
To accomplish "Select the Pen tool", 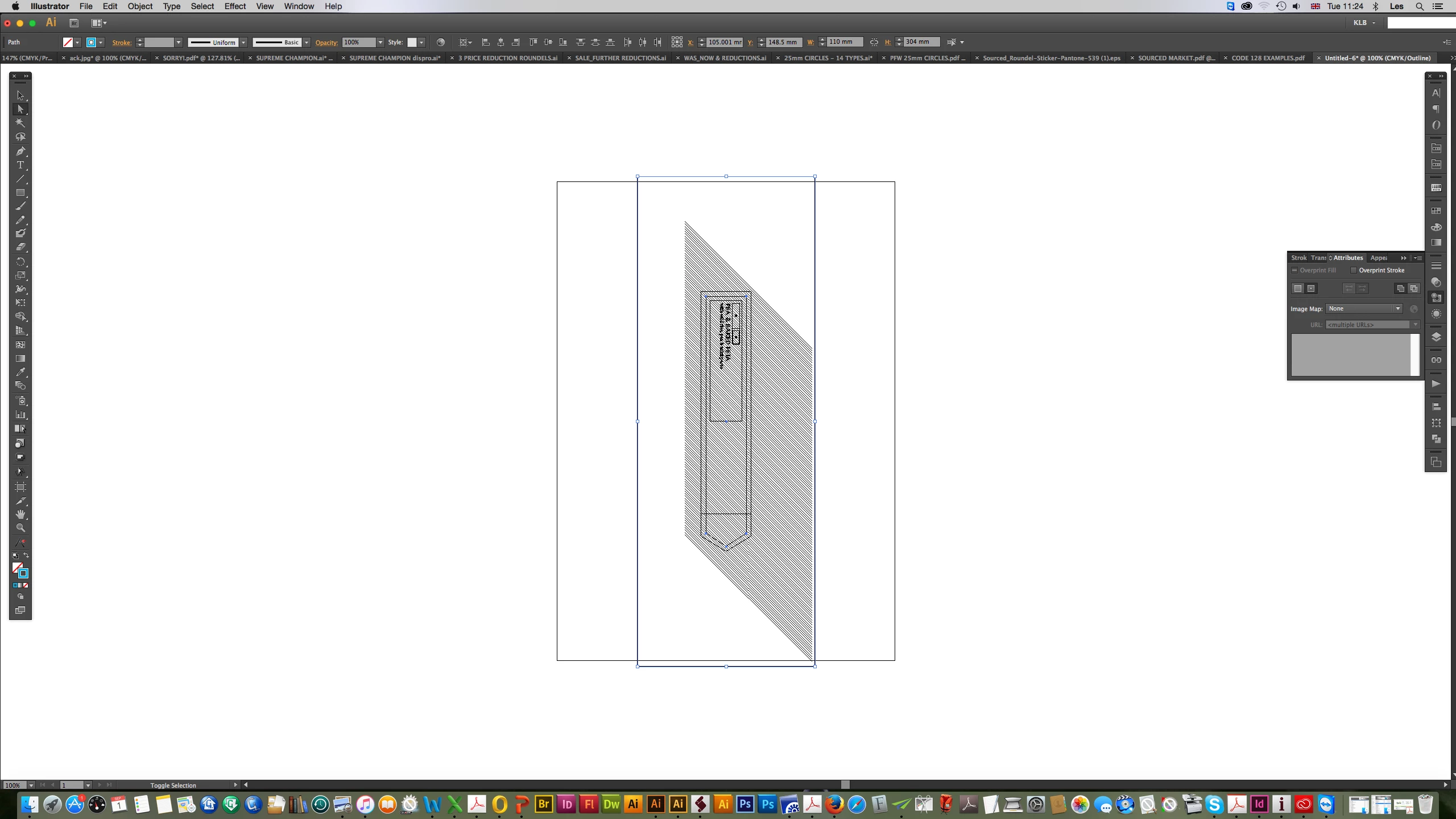I will click(x=20, y=151).
